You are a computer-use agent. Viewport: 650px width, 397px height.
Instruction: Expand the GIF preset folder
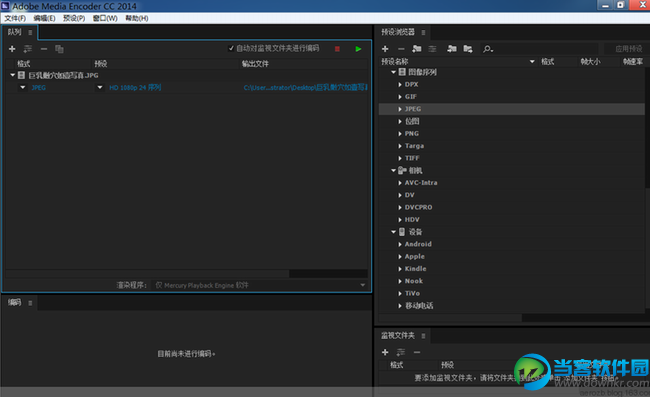pos(400,97)
